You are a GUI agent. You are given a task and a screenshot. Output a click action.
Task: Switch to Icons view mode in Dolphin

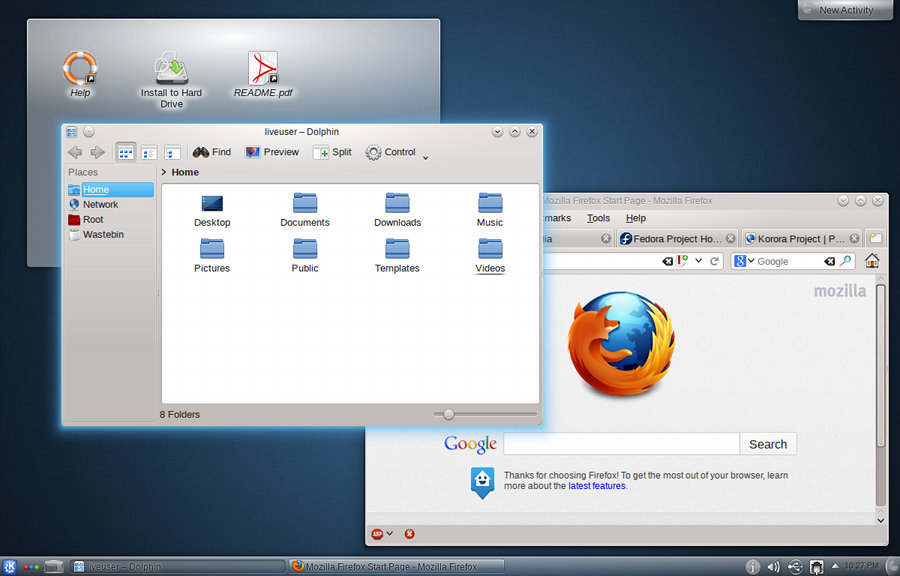point(125,152)
